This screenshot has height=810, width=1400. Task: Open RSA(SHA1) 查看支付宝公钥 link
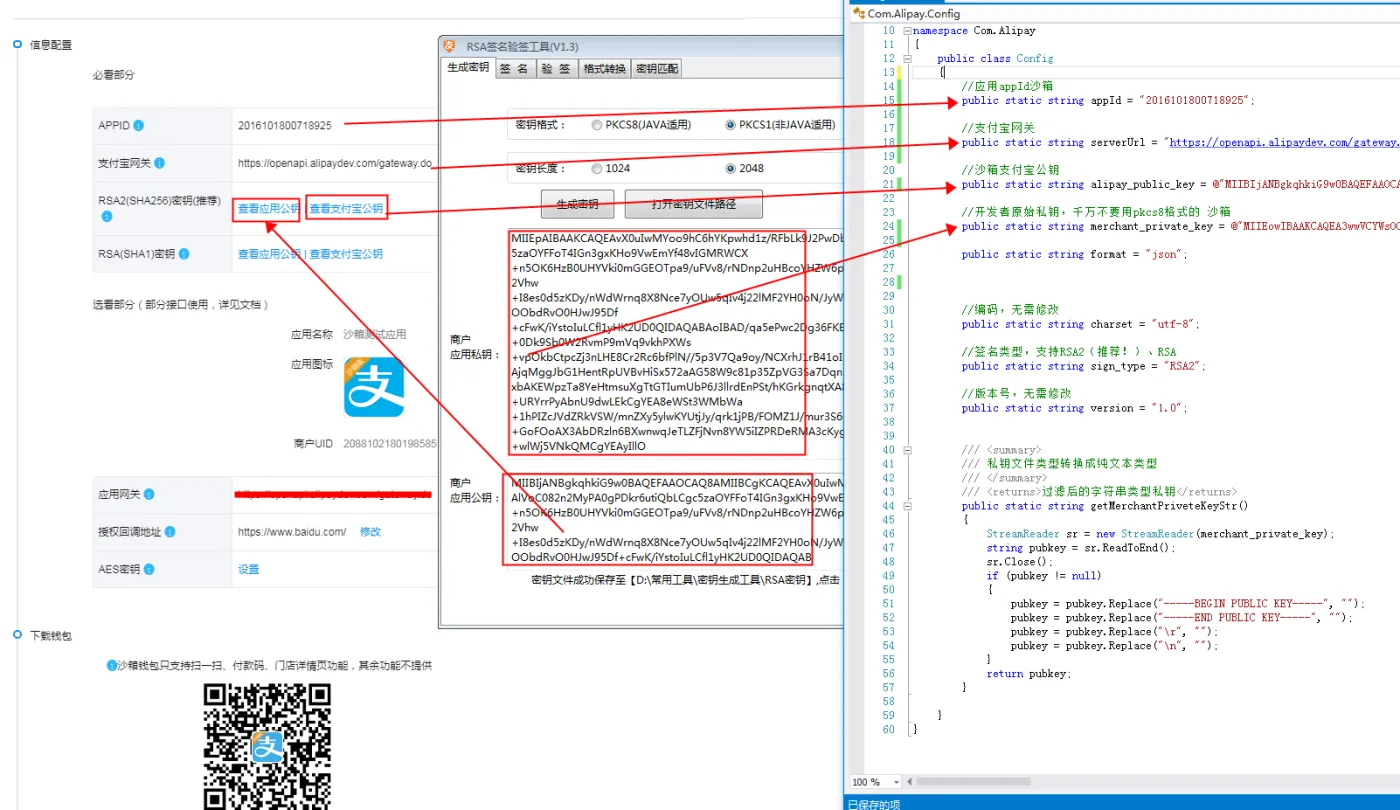tap(346, 254)
